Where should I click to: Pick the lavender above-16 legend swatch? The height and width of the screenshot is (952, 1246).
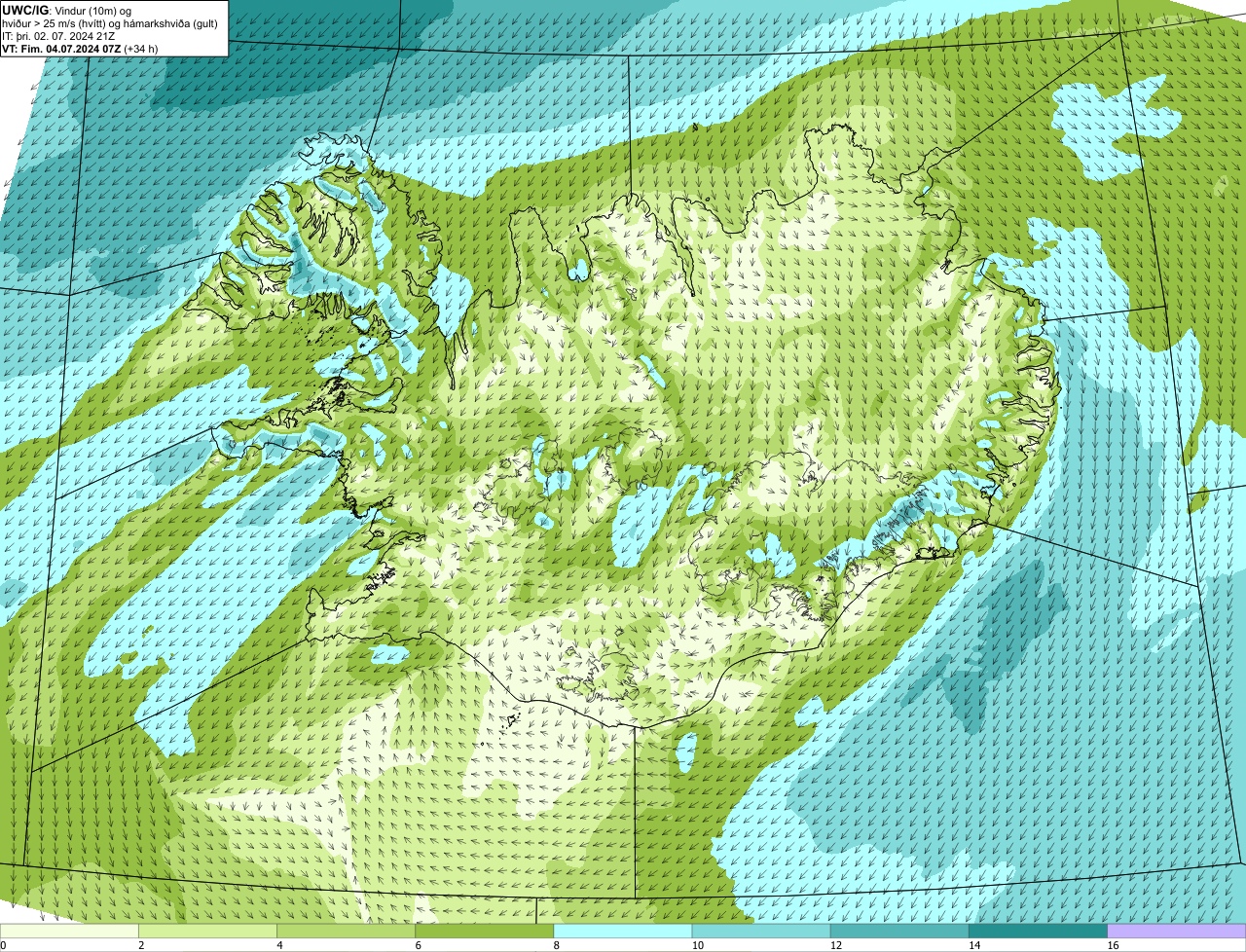1177,931
